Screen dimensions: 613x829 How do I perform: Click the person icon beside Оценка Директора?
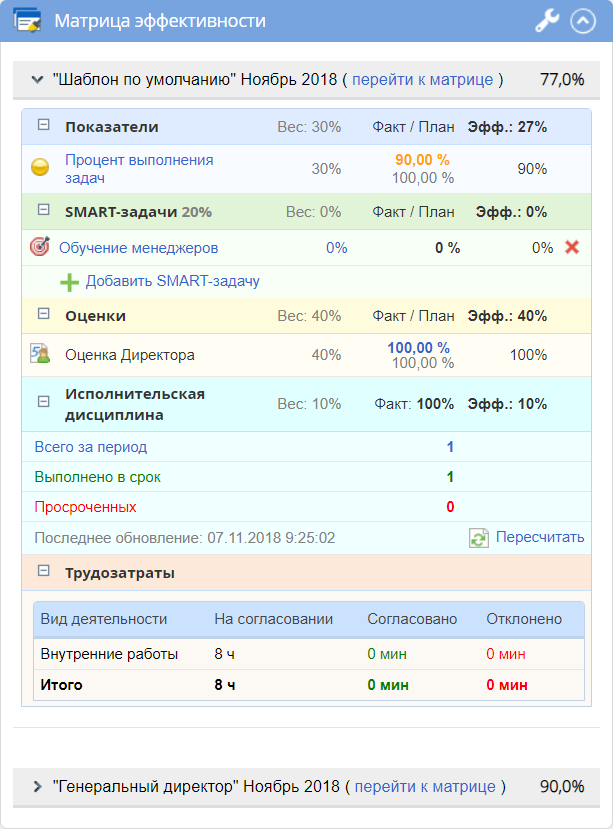[x=40, y=354]
